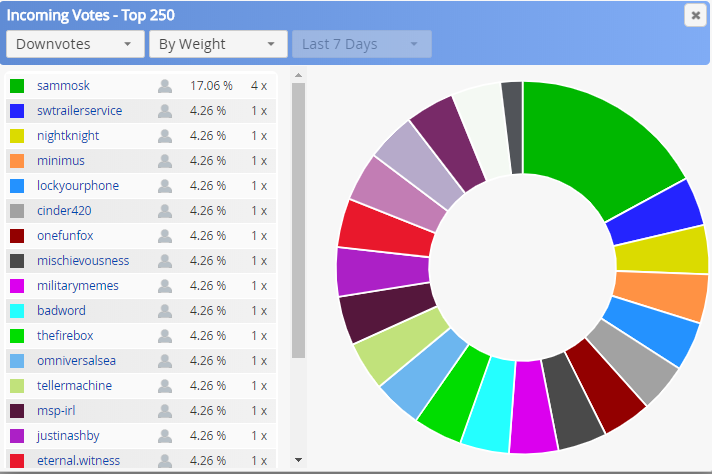
Task: Open the mischievousness user link
Action: 83,261
